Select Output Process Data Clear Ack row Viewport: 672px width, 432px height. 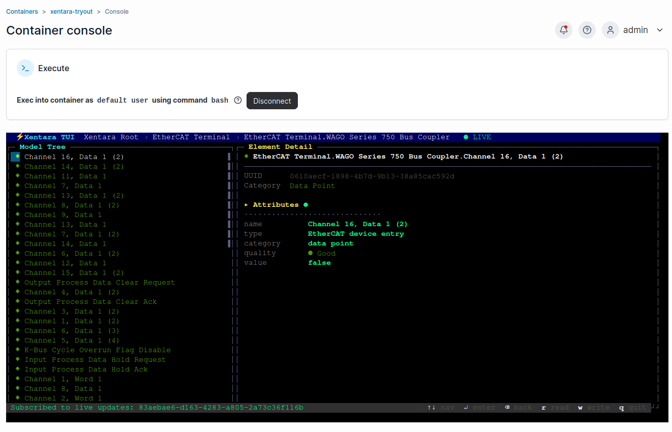click(90, 302)
